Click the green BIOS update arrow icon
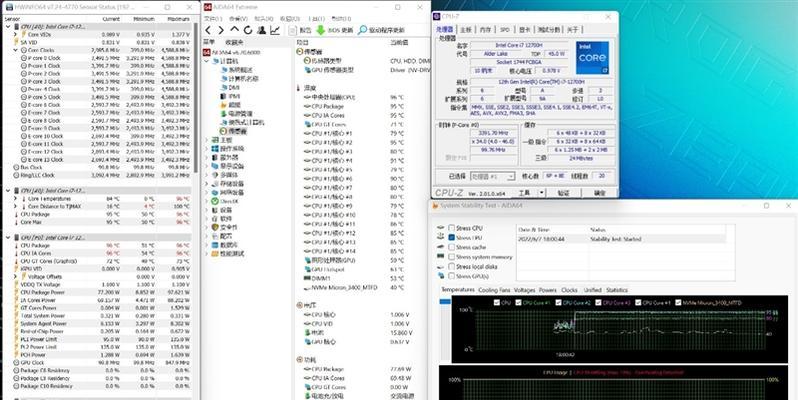This screenshot has height=400, width=798. 321,31
